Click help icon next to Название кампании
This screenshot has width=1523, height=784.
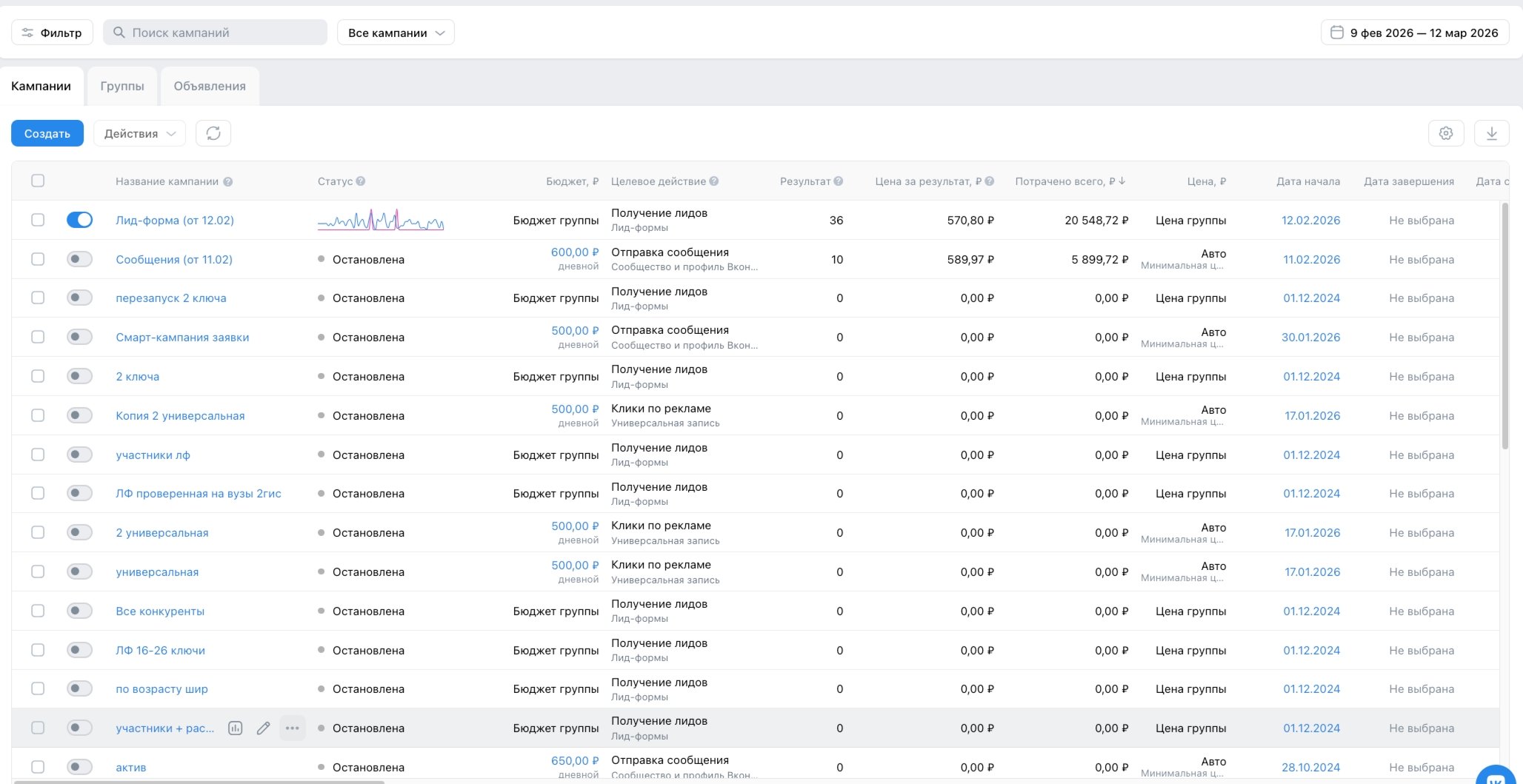(x=228, y=182)
